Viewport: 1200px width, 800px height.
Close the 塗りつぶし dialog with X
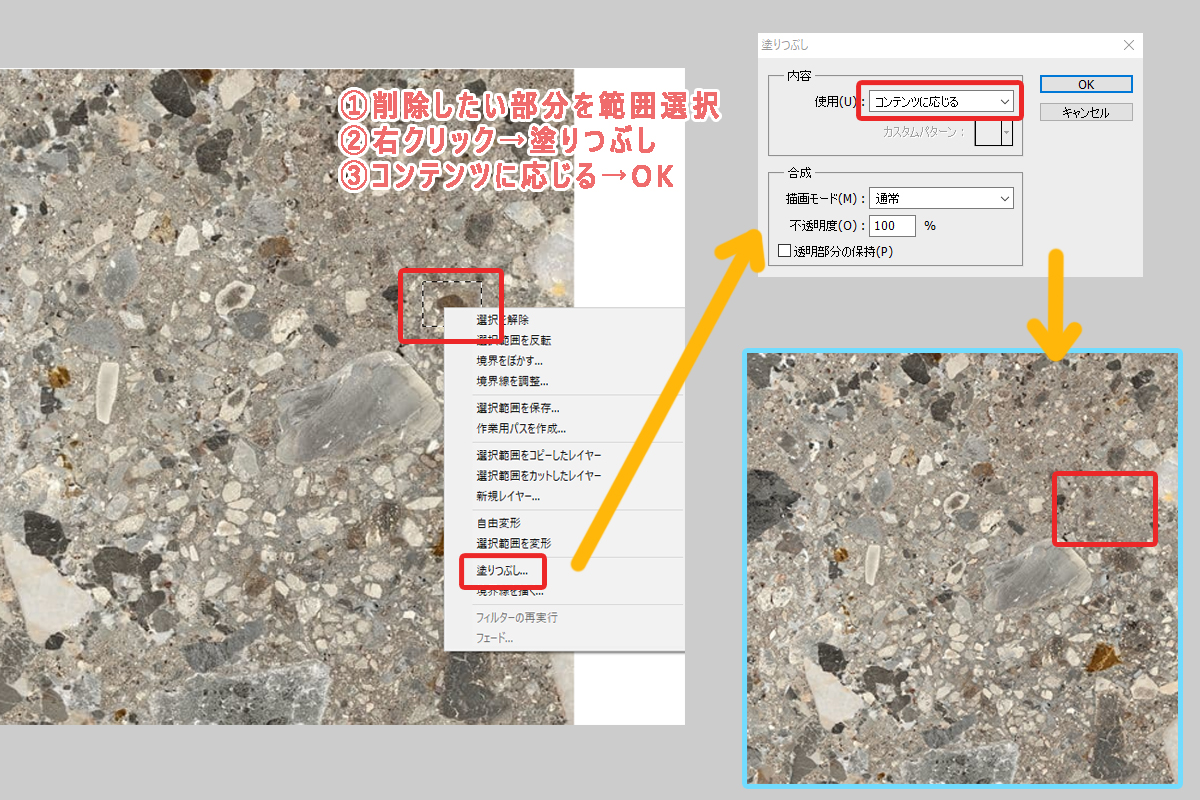(1128, 45)
